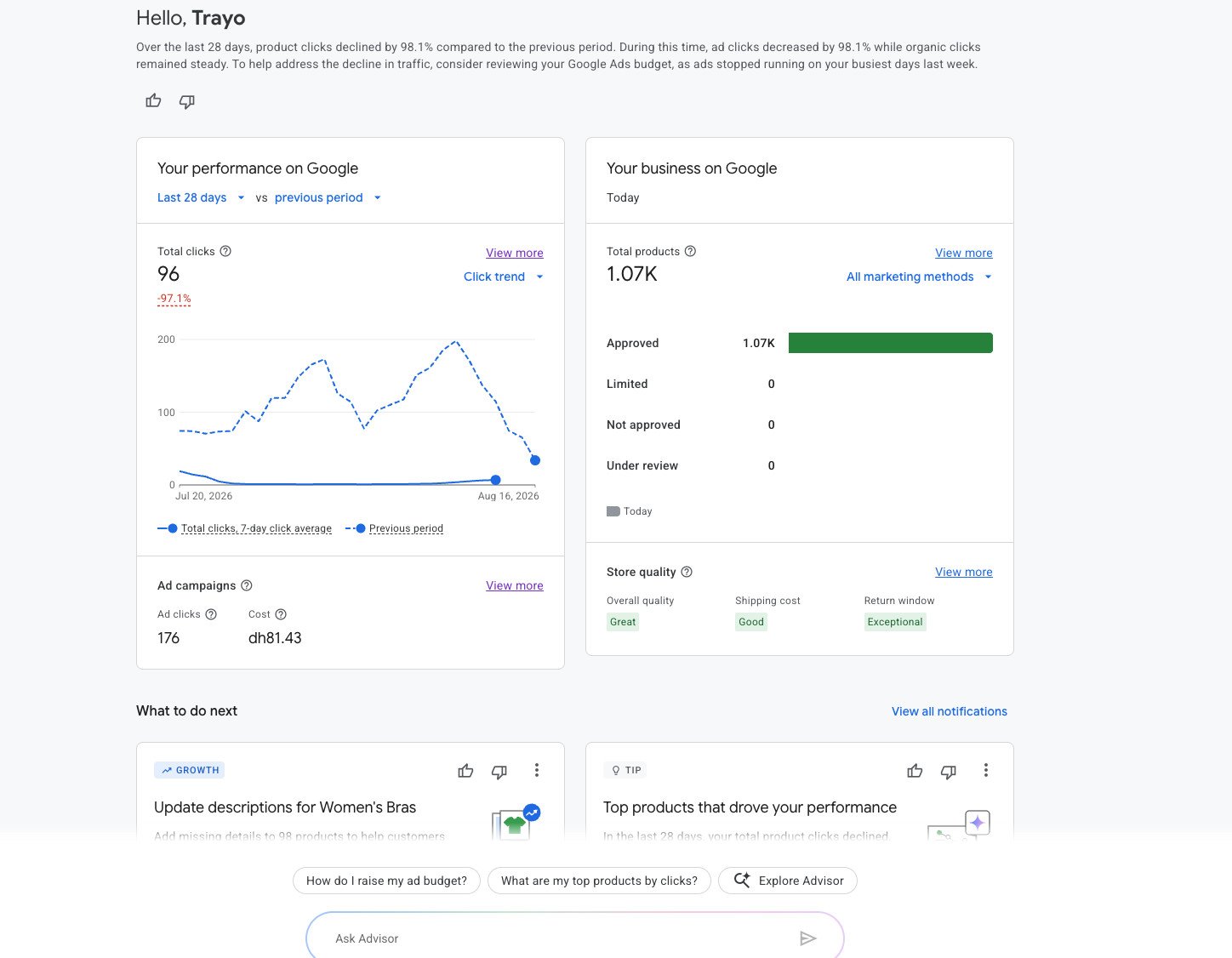Screen dimensions: 1232x958
Task: Click thumbs up under the greeting summary
Action: (153, 101)
